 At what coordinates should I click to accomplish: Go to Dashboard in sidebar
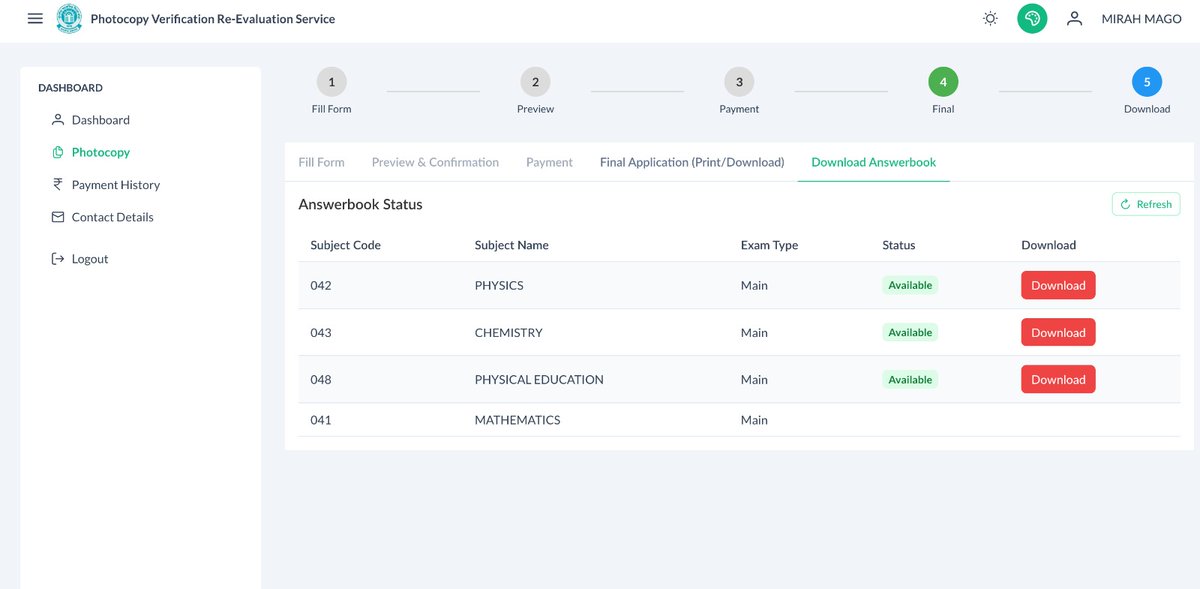tap(101, 120)
